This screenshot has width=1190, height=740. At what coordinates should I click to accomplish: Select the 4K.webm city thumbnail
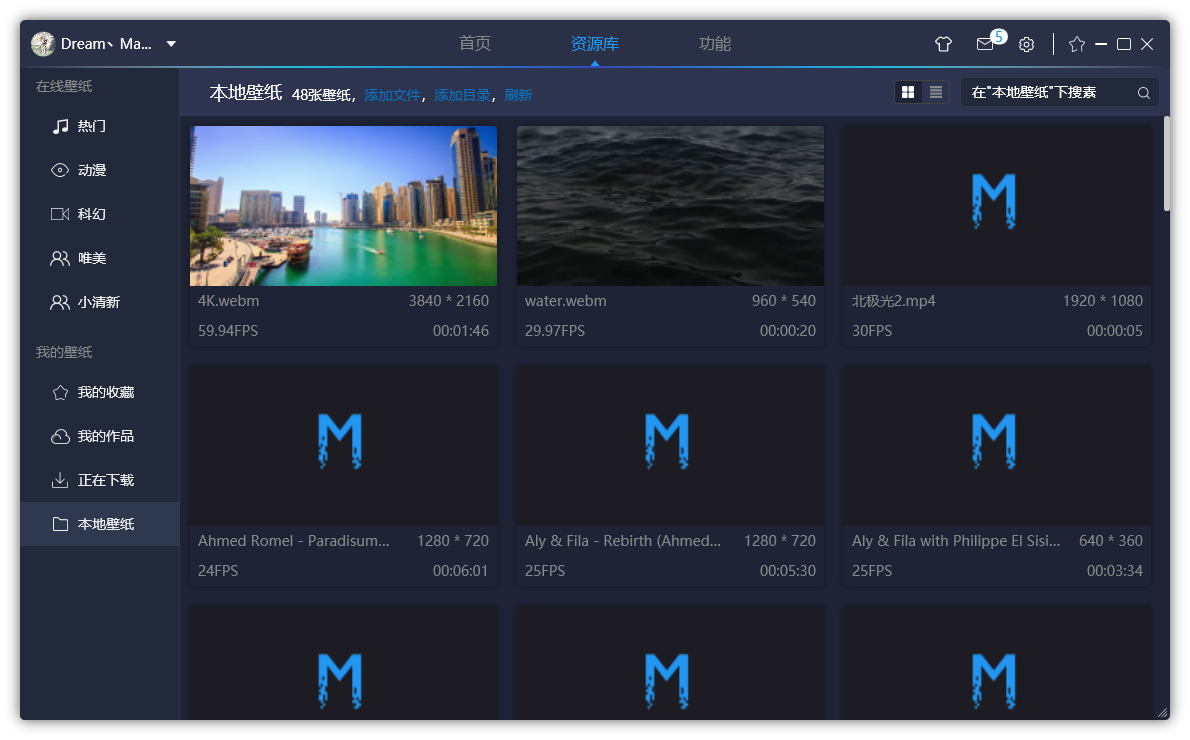pyautogui.click(x=343, y=206)
